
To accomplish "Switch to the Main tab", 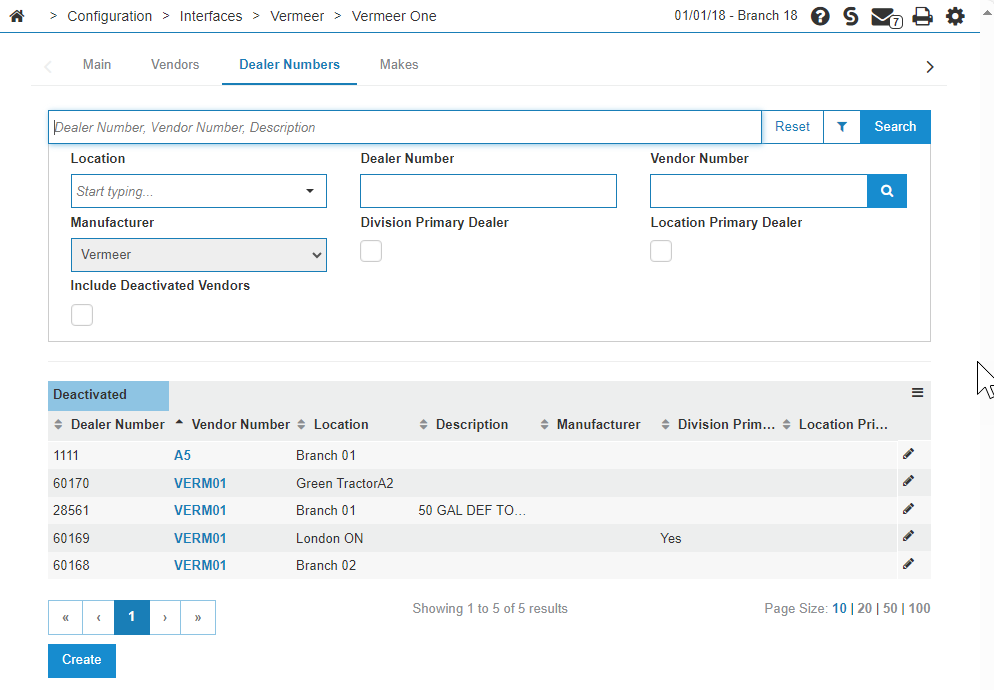I will coord(97,65).
